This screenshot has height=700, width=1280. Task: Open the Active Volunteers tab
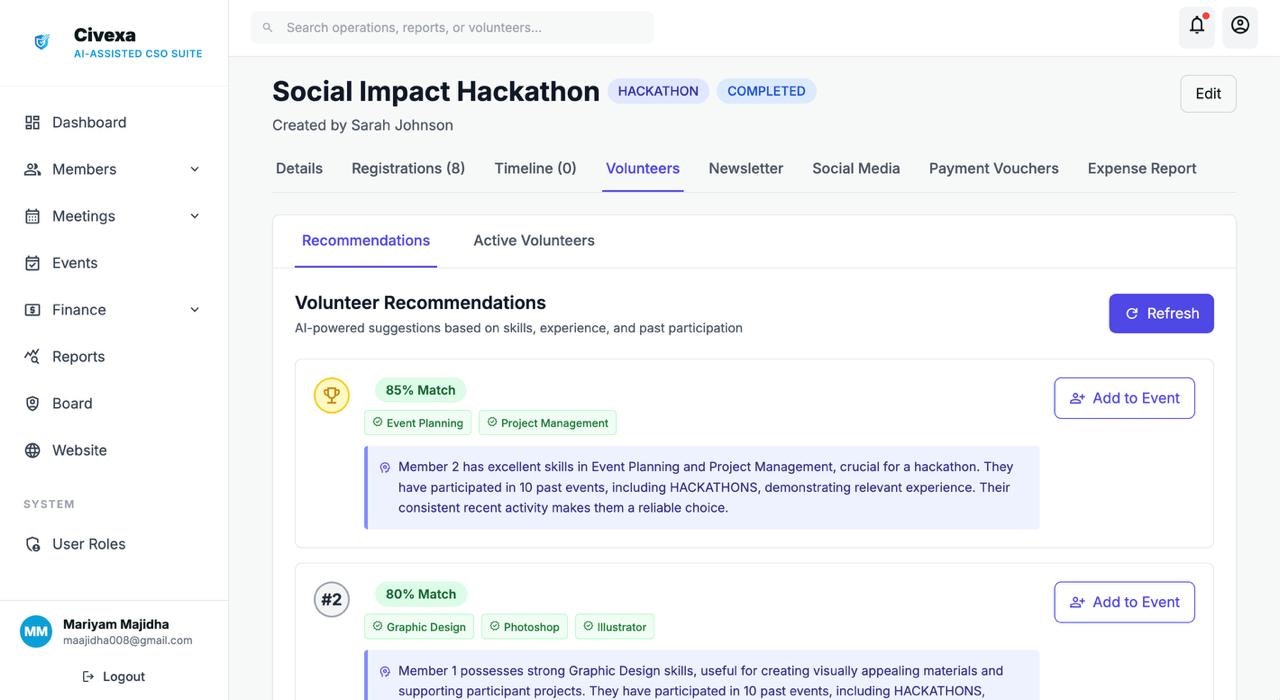click(534, 240)
